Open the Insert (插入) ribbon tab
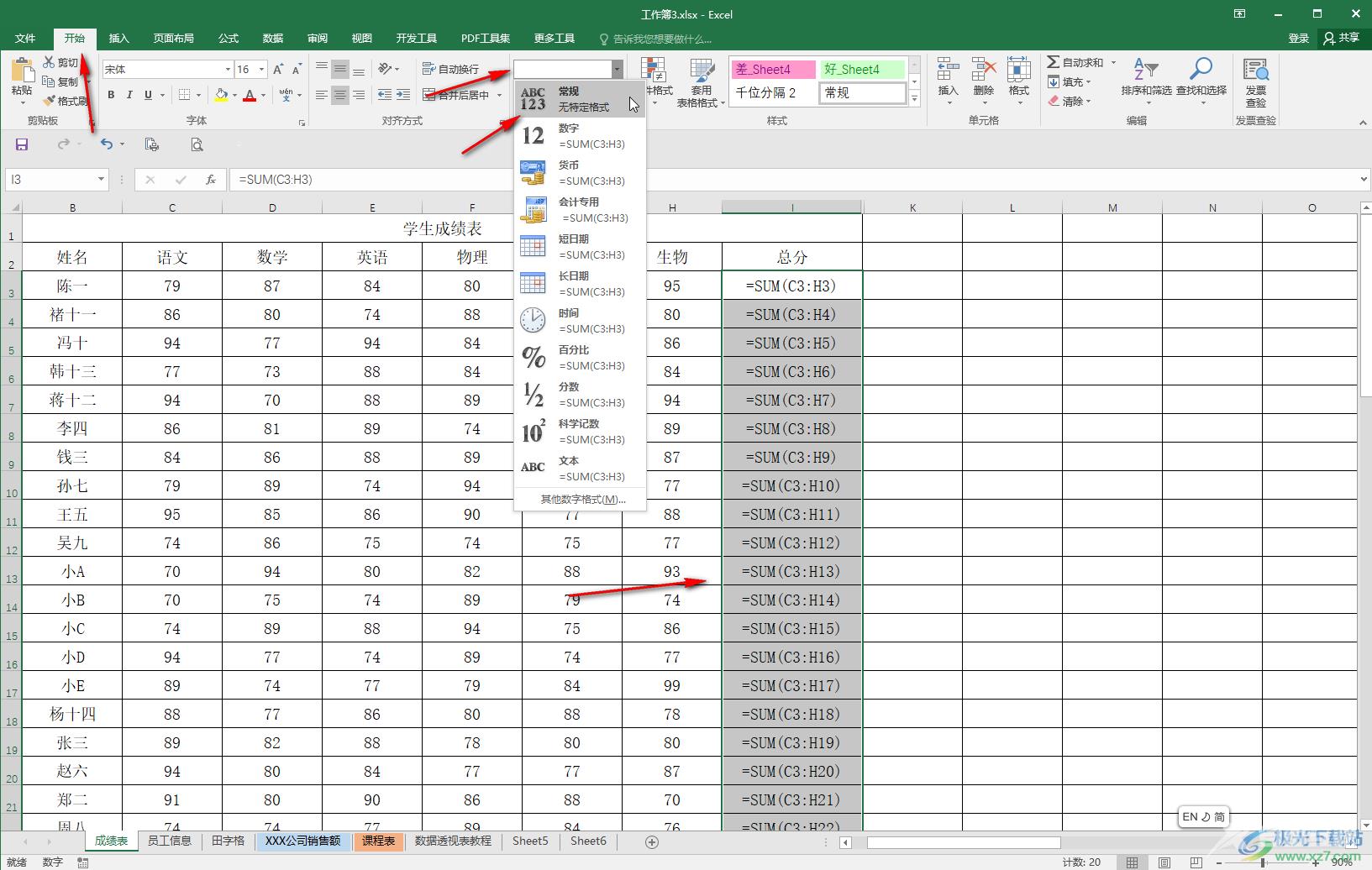The height and width of the screenshot is (870, 1372). click(119, 39)
